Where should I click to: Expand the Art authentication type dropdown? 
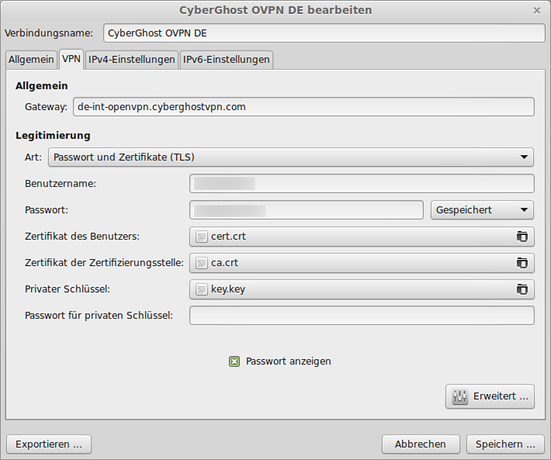coord(291,157)
